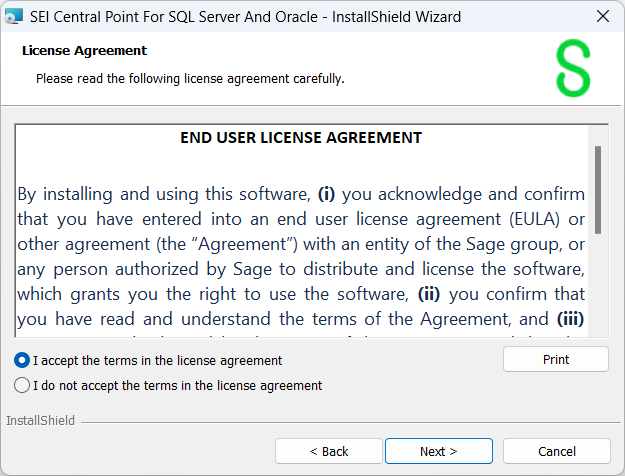The height and width of the screenshot is (476, 625).
Task: Click the 'I do not accept the terms' label text
Action: point(177,385)
